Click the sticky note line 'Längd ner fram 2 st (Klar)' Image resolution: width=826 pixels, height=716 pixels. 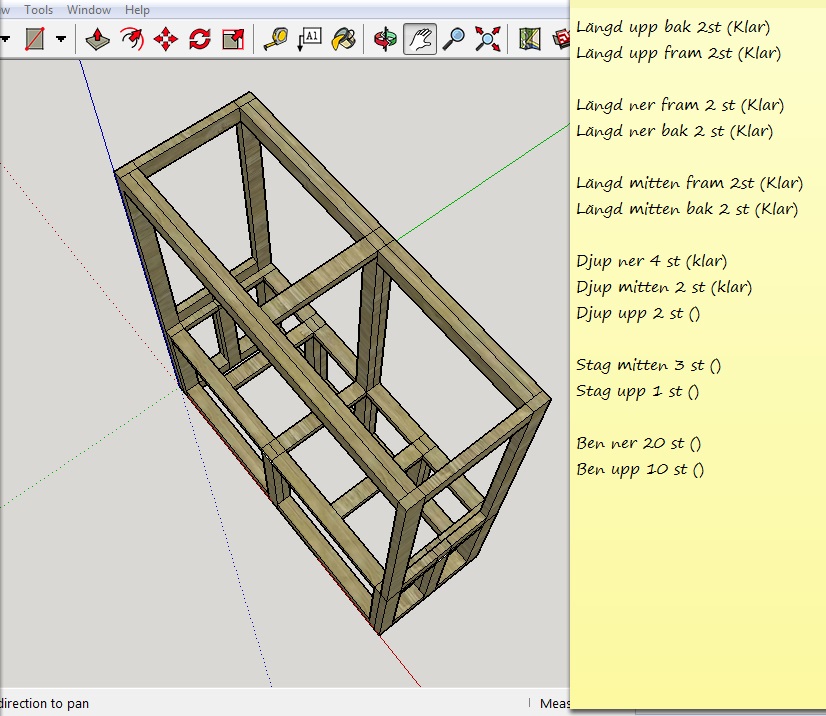680,105
